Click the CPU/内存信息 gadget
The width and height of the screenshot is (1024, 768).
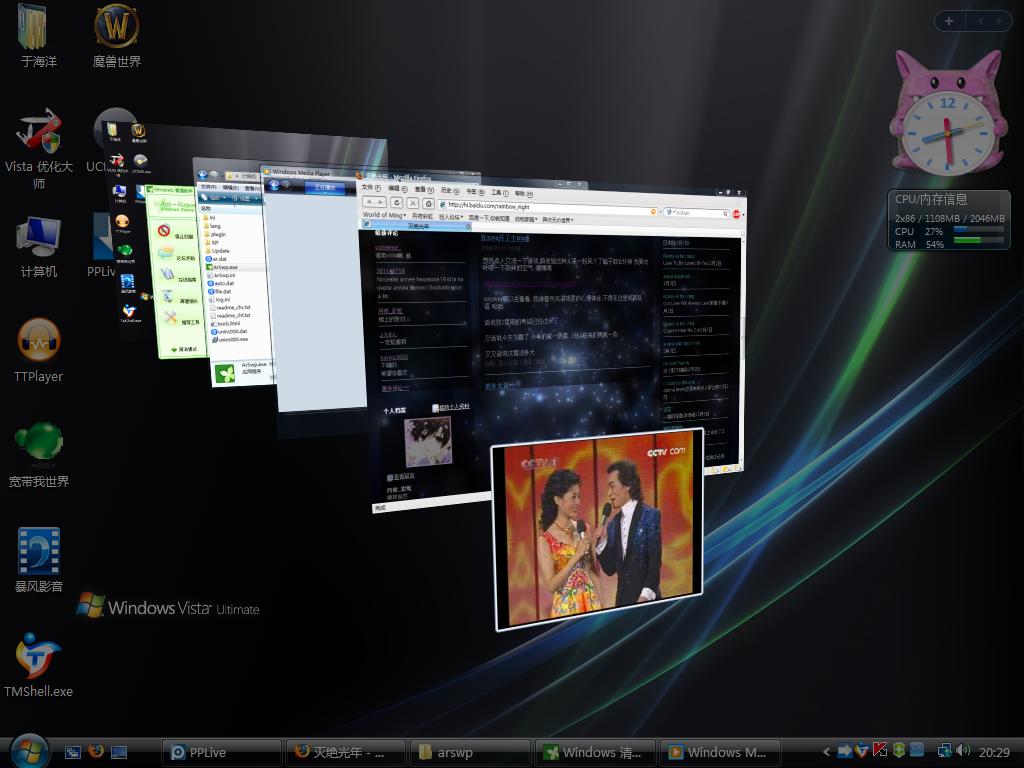pos(948,220)
